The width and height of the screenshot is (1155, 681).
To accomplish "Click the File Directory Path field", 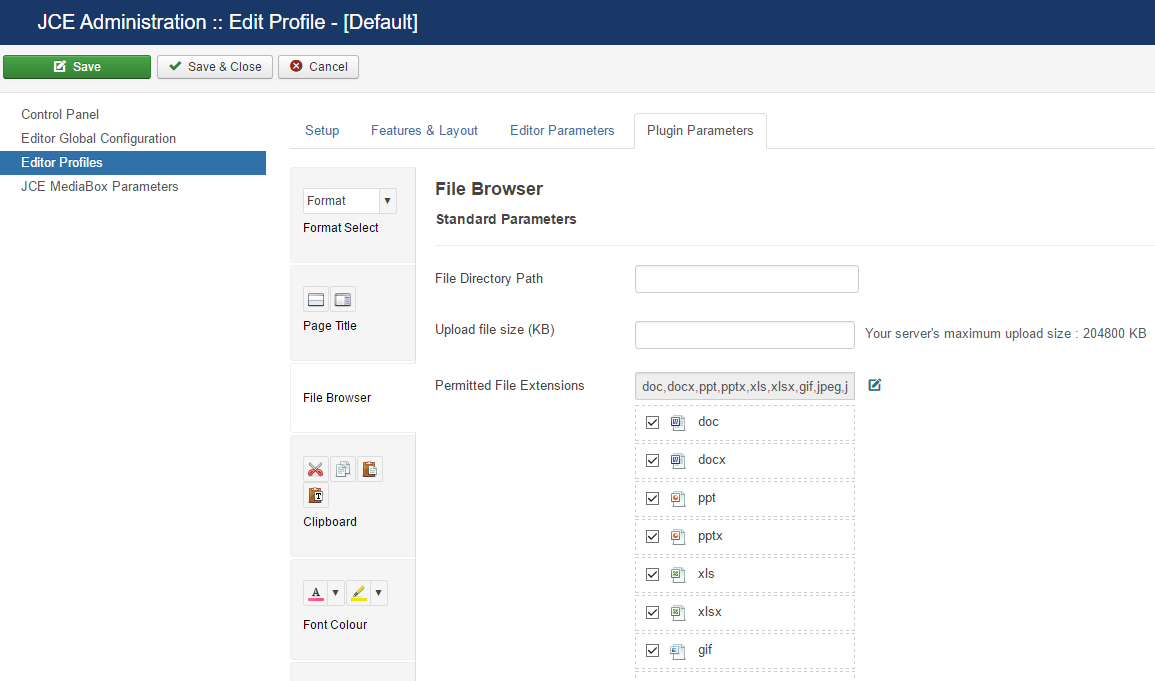I will click(746, 279).
